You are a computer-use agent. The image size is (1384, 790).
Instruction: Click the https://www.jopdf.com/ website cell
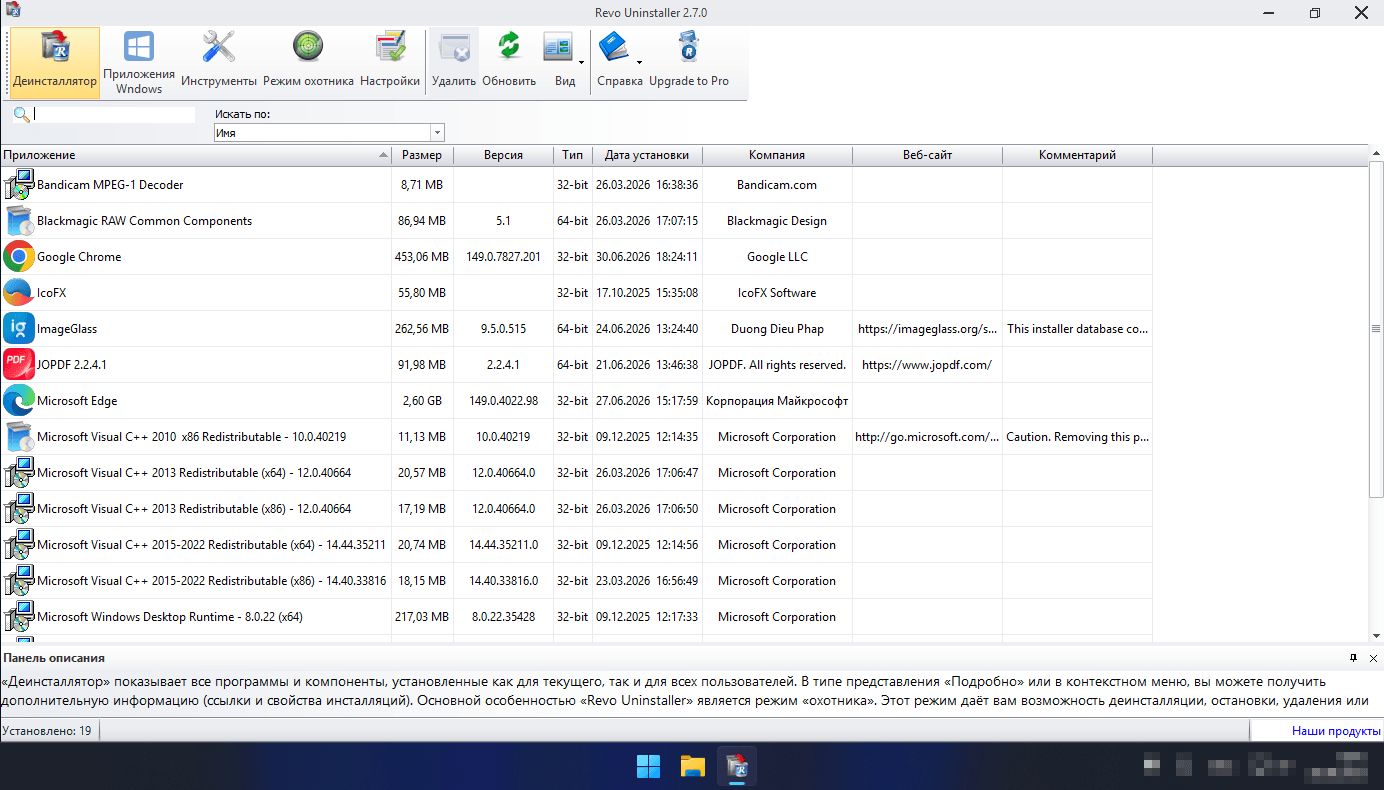tap(927, 365)
